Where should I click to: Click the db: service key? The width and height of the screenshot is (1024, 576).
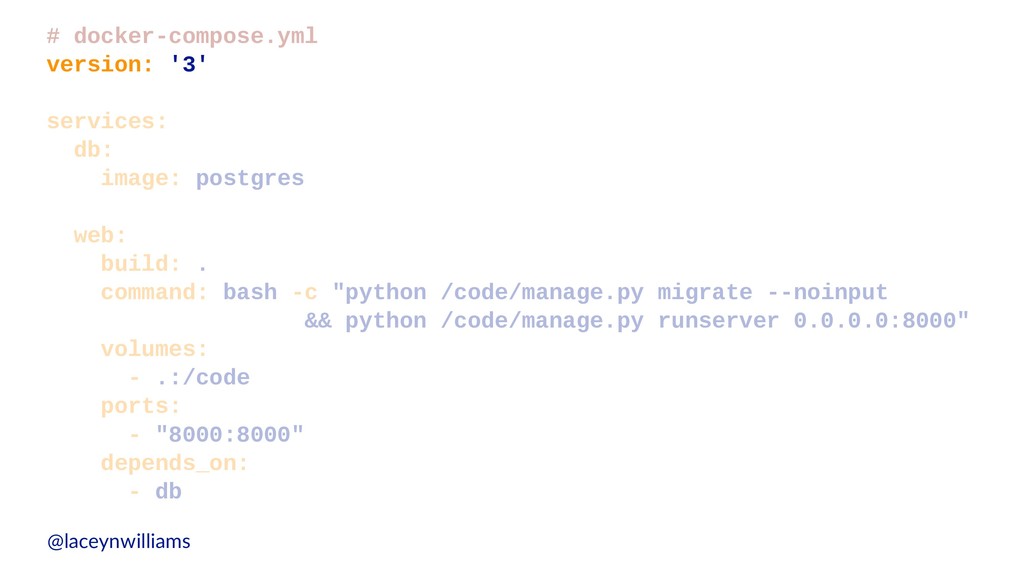point(93,150)
